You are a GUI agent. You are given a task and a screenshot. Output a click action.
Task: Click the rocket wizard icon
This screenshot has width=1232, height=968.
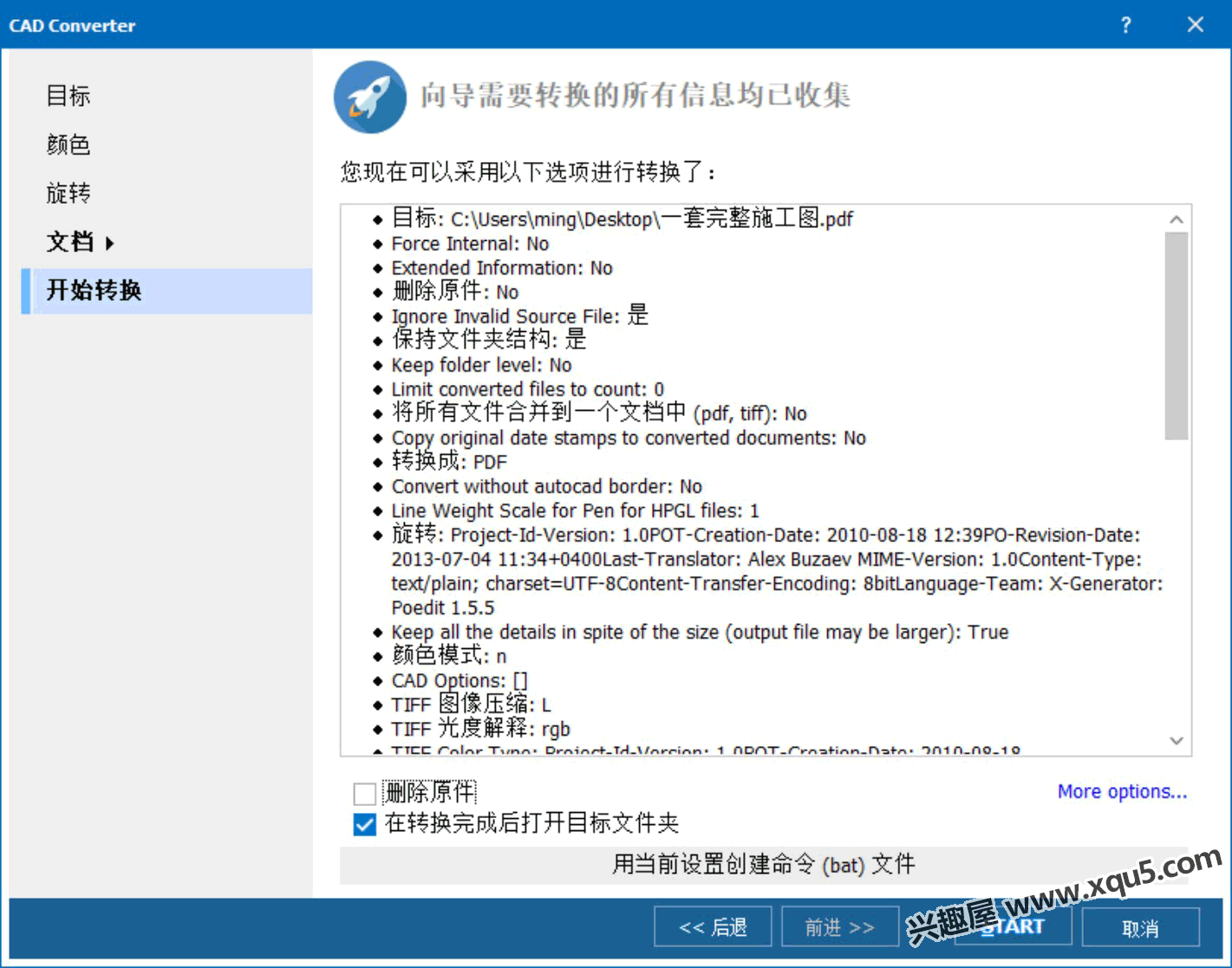370,97
